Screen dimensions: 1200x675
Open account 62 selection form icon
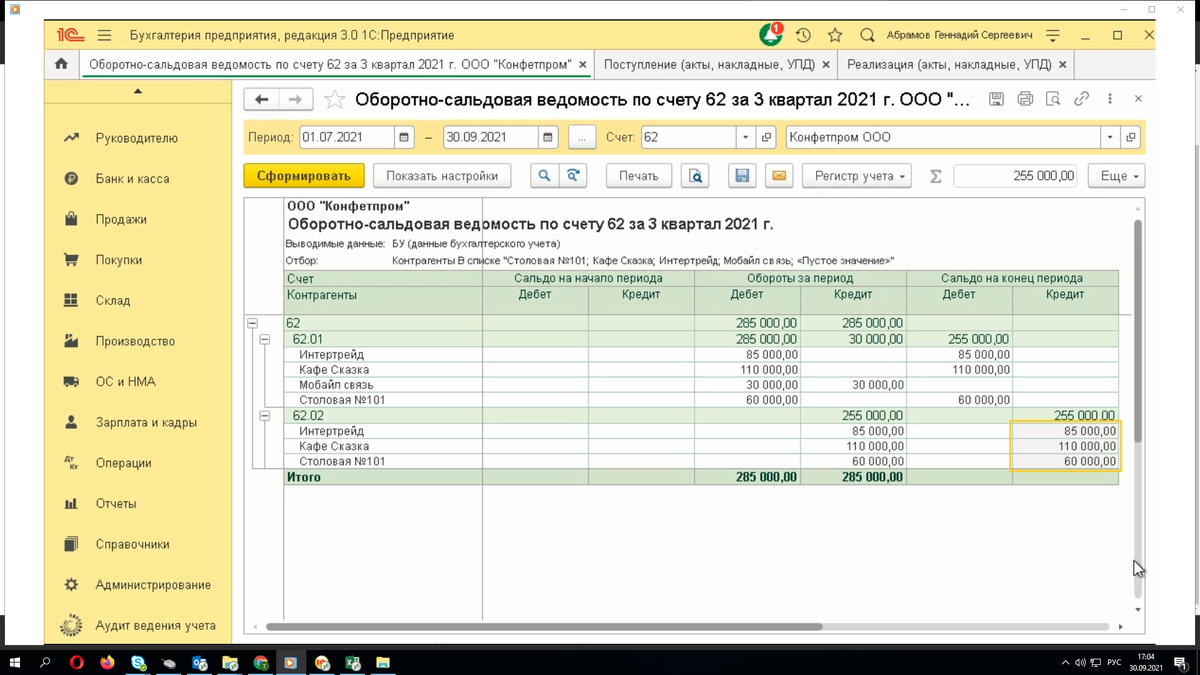pyautogui.click(x=767, y=137)
